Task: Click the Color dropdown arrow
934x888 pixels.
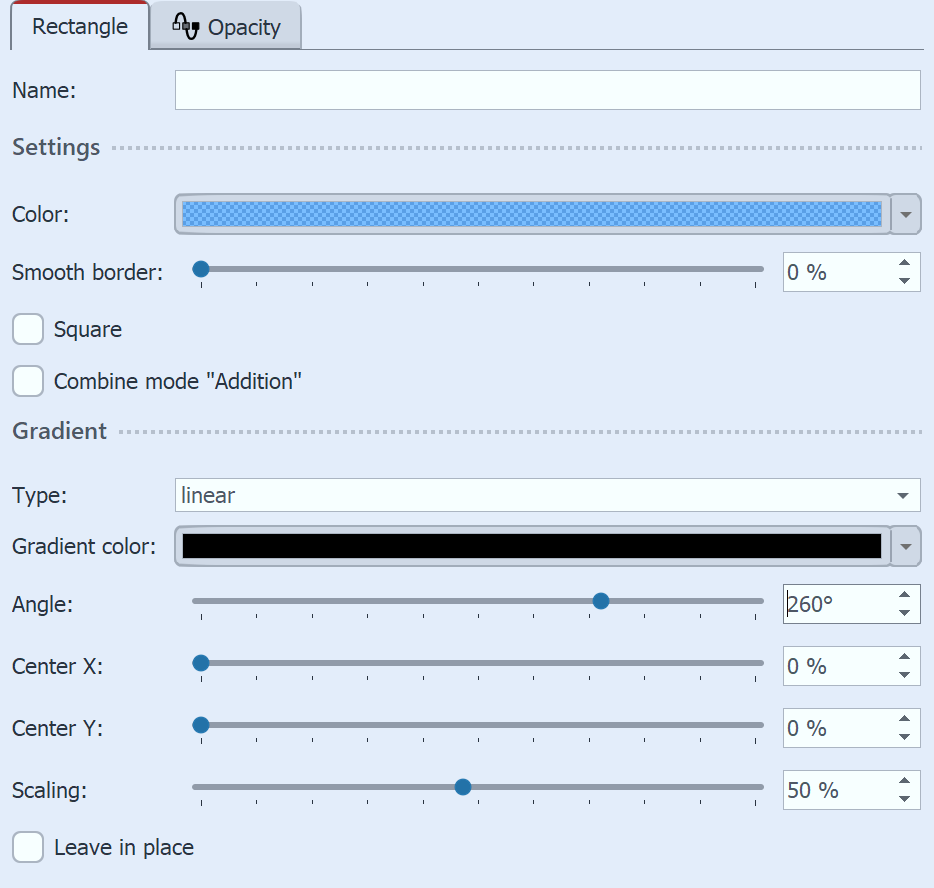Action: click(x=906, y=214)
